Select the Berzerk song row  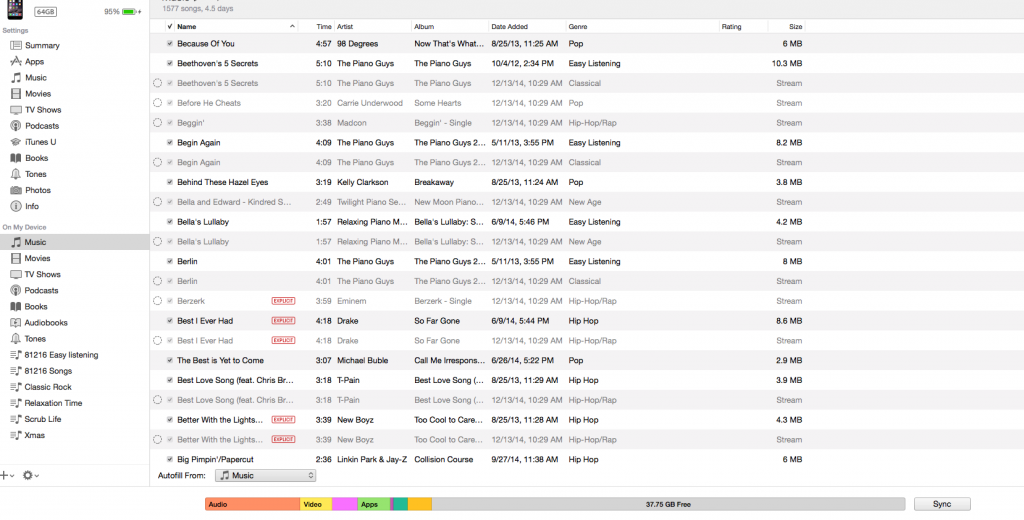pos(477,301)
